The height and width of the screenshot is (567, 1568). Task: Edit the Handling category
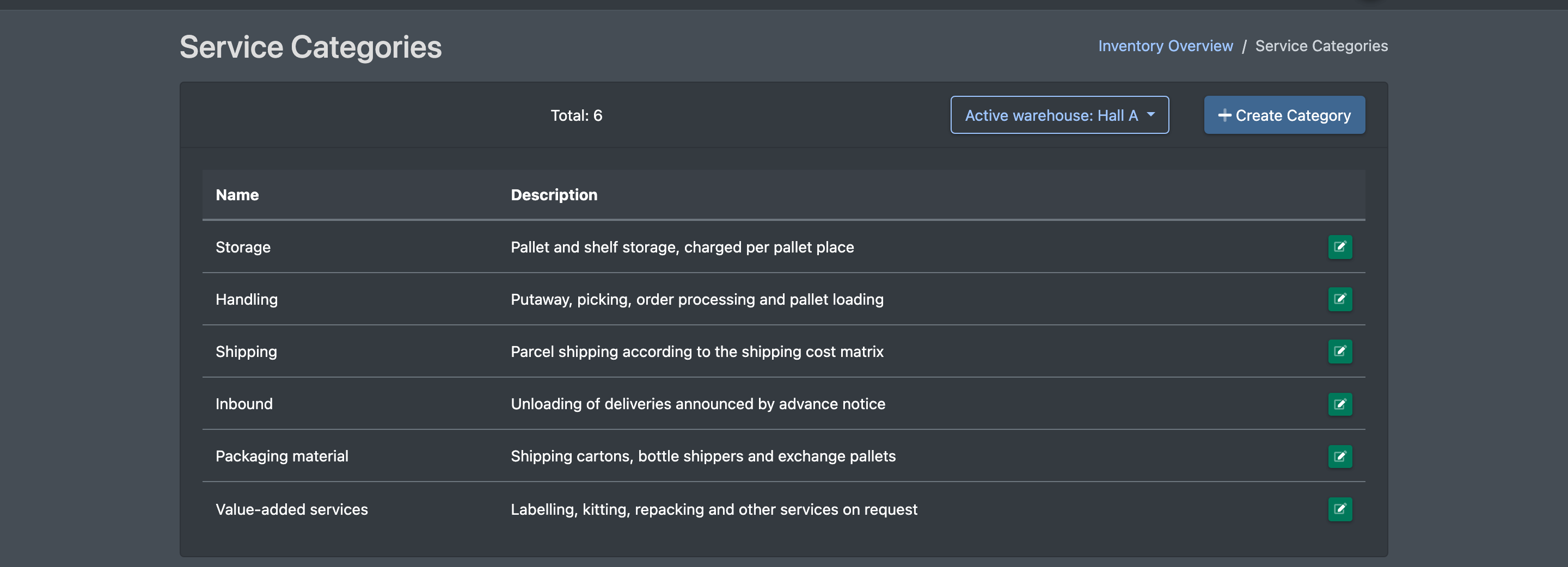coord(1340,299)
